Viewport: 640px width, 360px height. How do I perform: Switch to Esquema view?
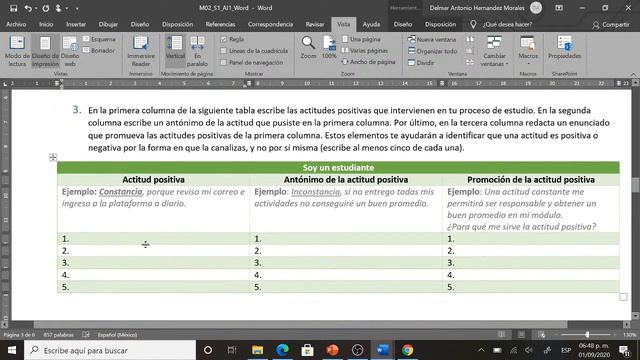(x=99, y=39)
